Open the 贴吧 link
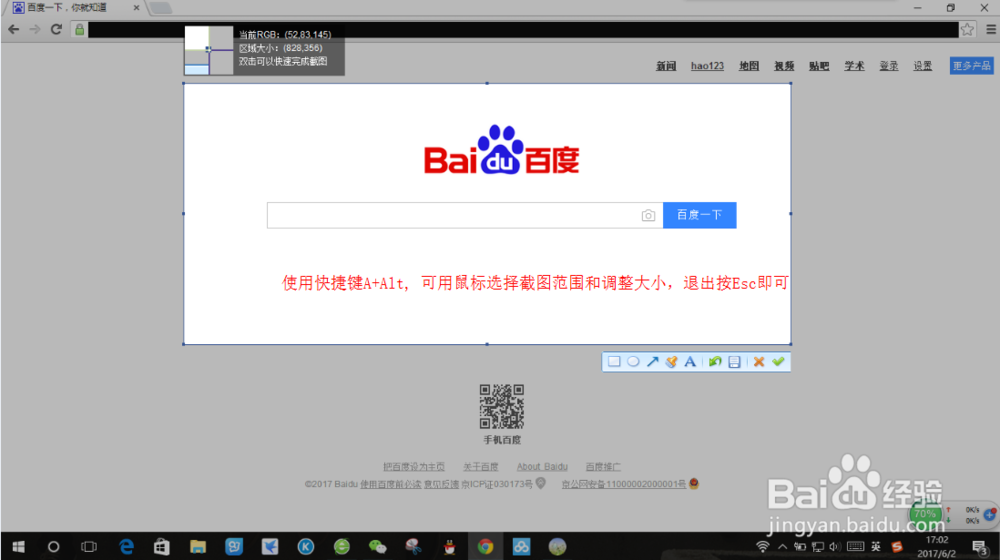This screenshot has height=560, width=1000. [x=819, y=66]
